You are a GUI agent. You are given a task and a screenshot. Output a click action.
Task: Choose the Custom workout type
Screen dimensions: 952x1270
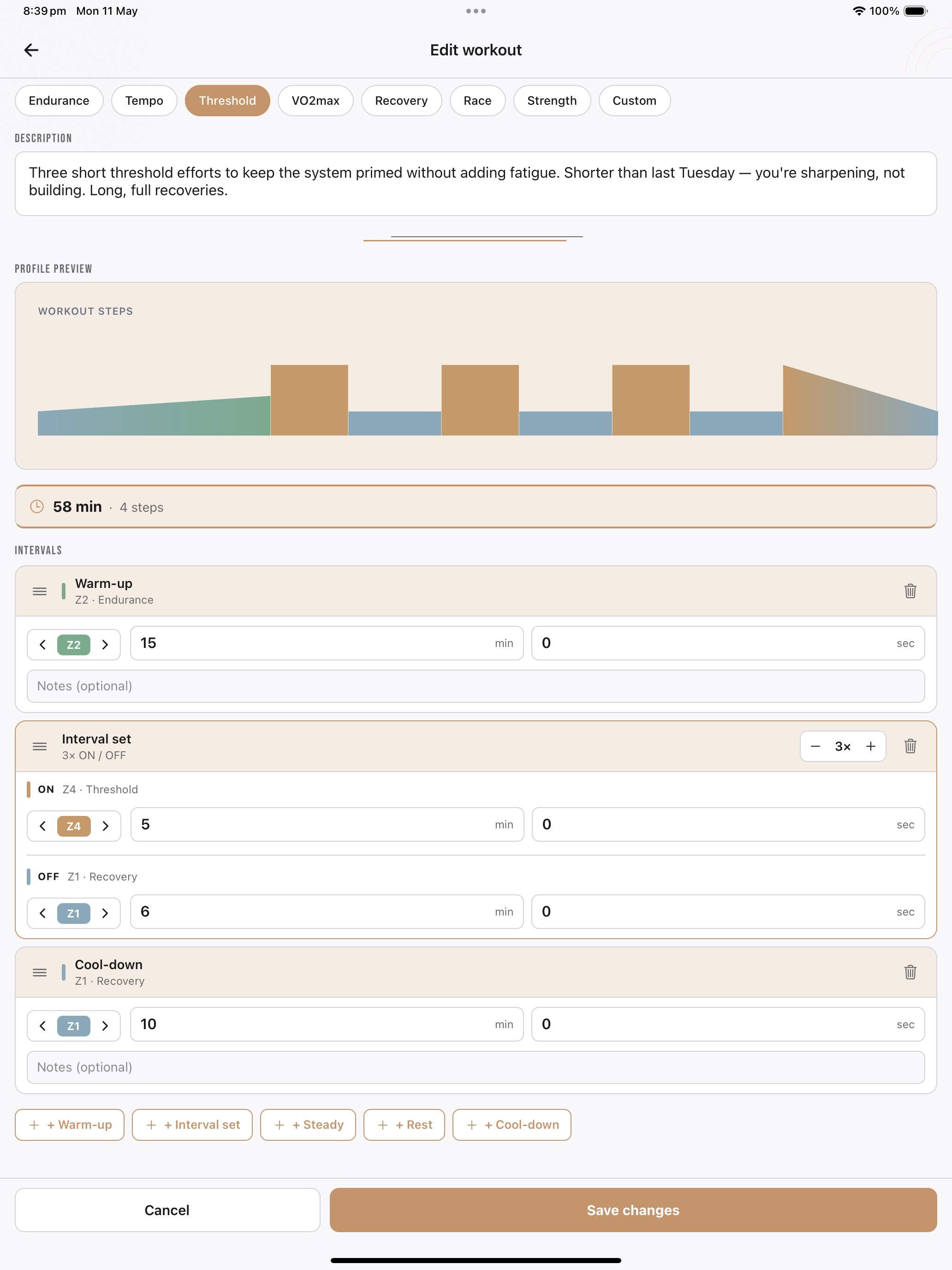pyautogui.click(x=634, y=101)
